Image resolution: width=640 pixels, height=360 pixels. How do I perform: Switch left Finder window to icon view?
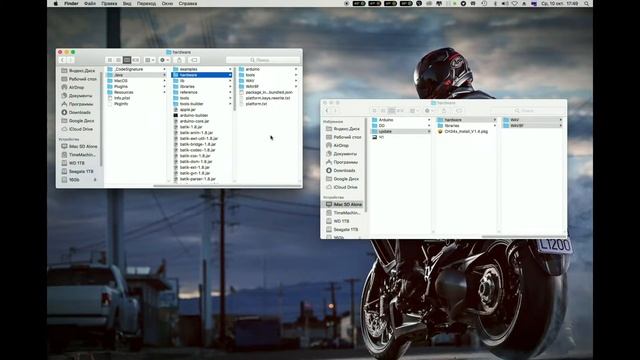coord(109,60)
